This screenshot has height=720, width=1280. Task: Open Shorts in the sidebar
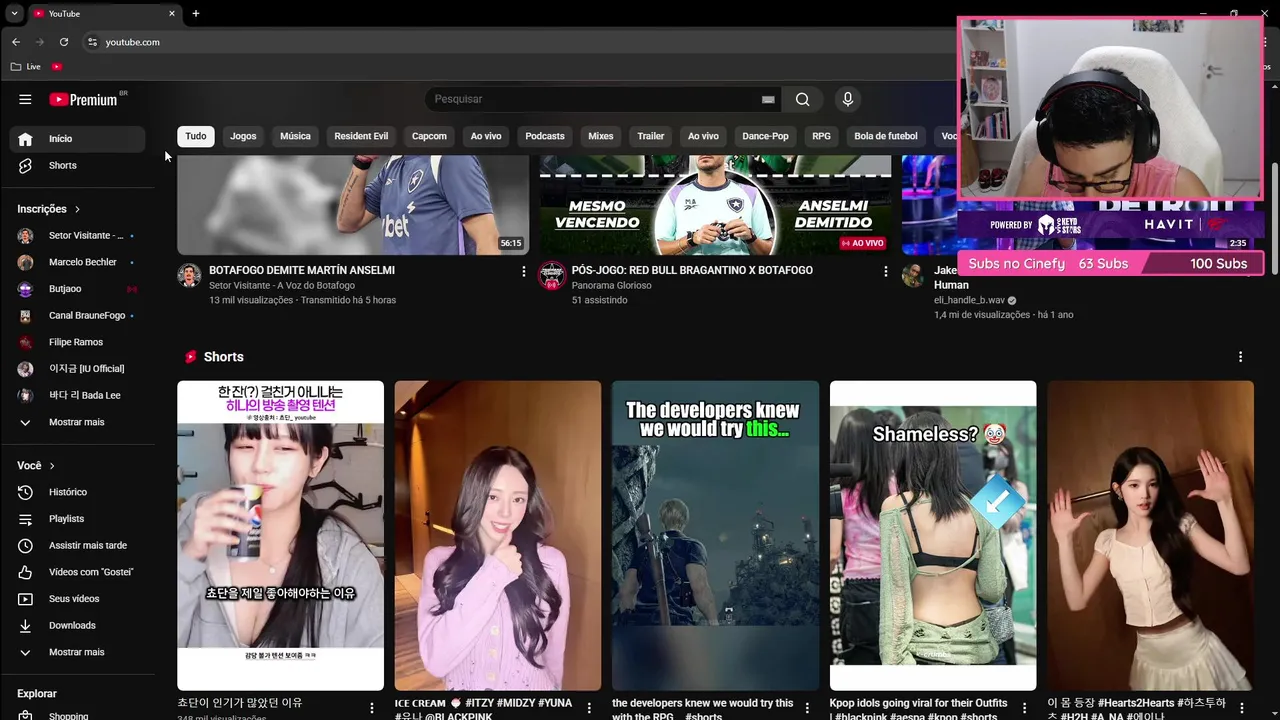click(77, 165)
